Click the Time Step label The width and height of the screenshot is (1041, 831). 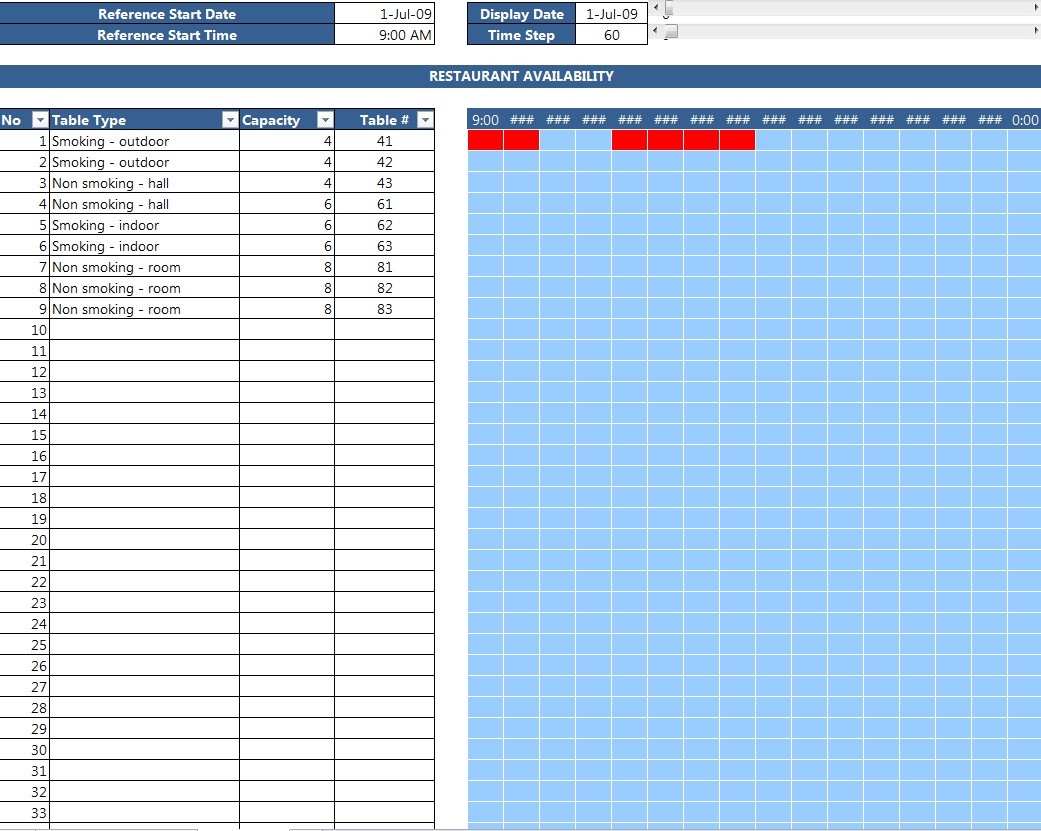pyautogui.click(x=521, y=35)
